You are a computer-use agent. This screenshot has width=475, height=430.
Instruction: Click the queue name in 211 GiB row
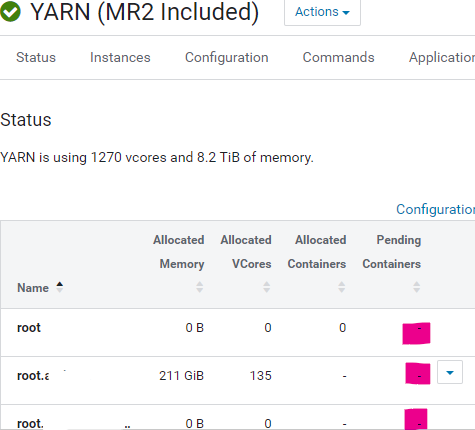(33, 376)
